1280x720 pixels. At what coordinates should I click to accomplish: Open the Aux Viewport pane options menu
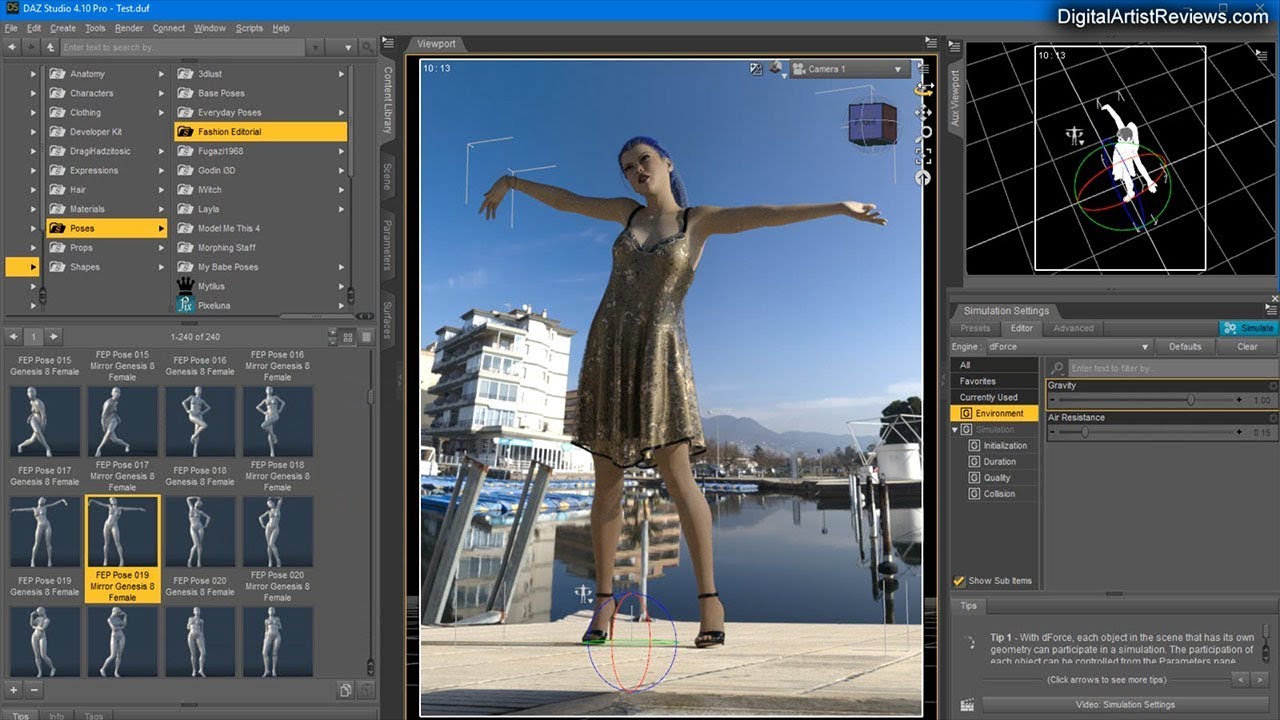pos(954,45)
